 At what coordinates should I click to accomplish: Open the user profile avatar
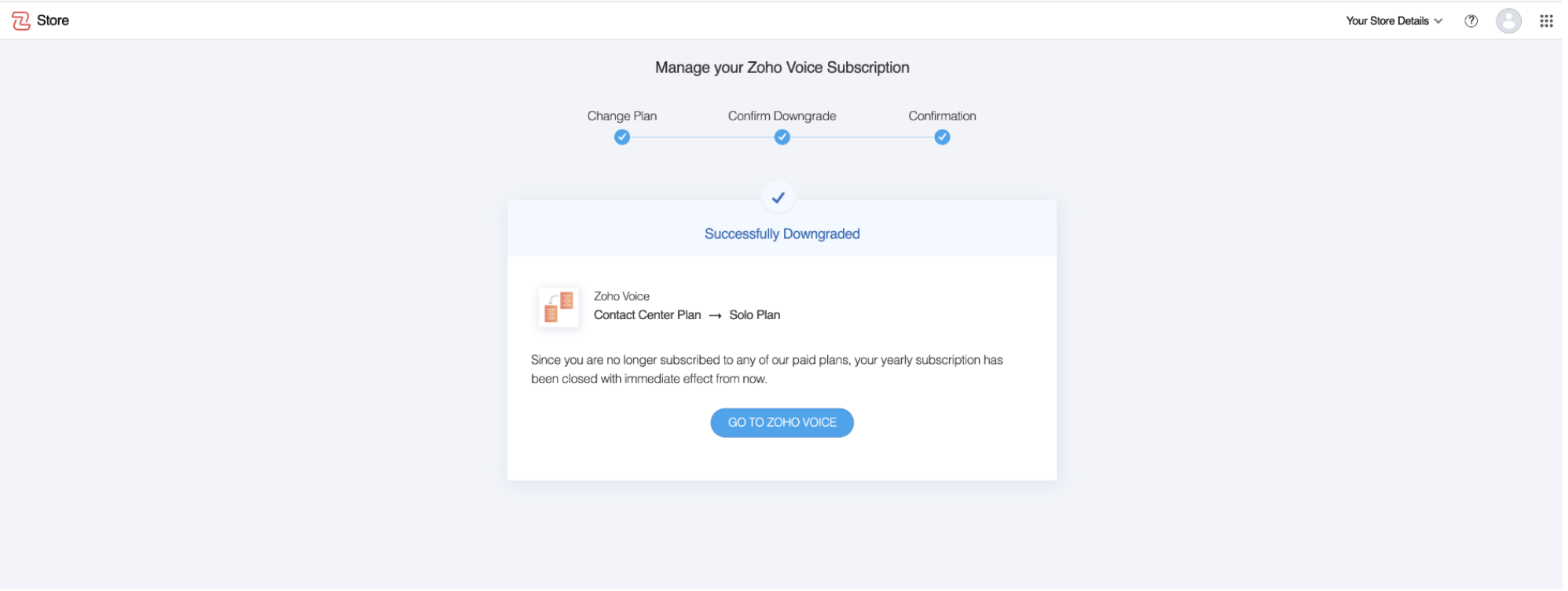[1508, 21]
